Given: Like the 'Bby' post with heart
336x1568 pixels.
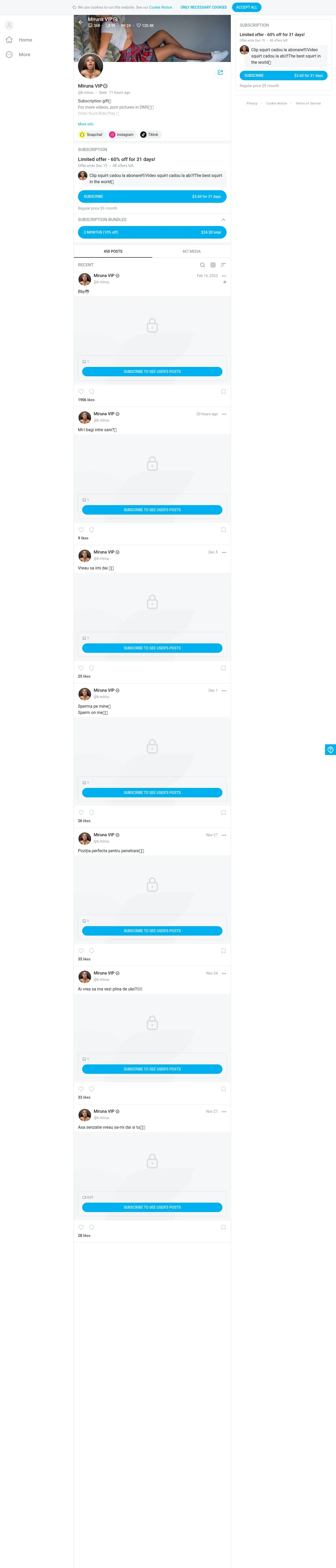Looking at the screenshot, I should [81, 391].
